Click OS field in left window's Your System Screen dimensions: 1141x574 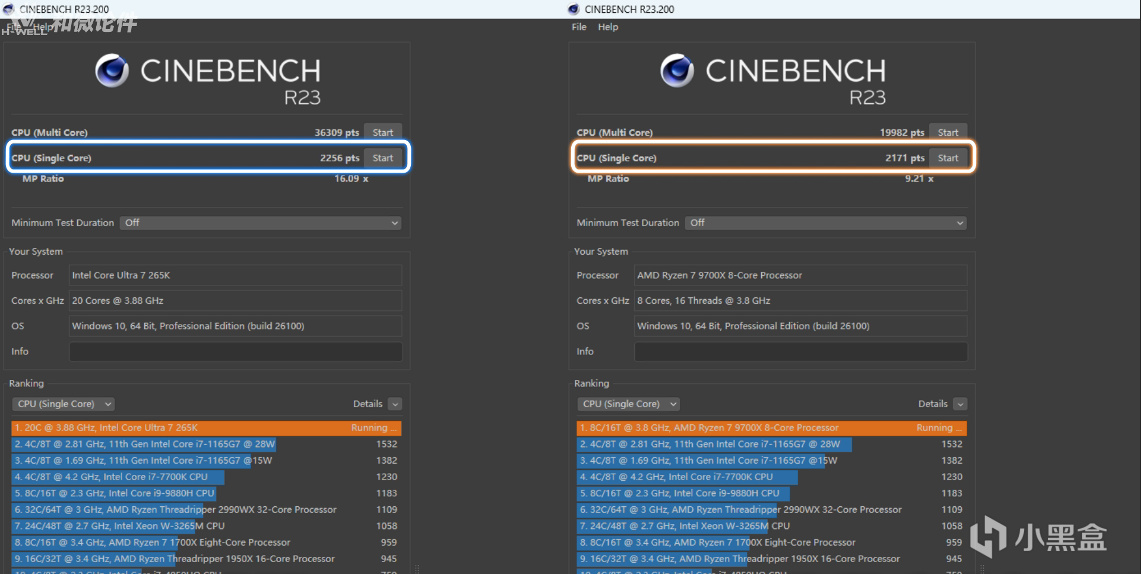236,326
